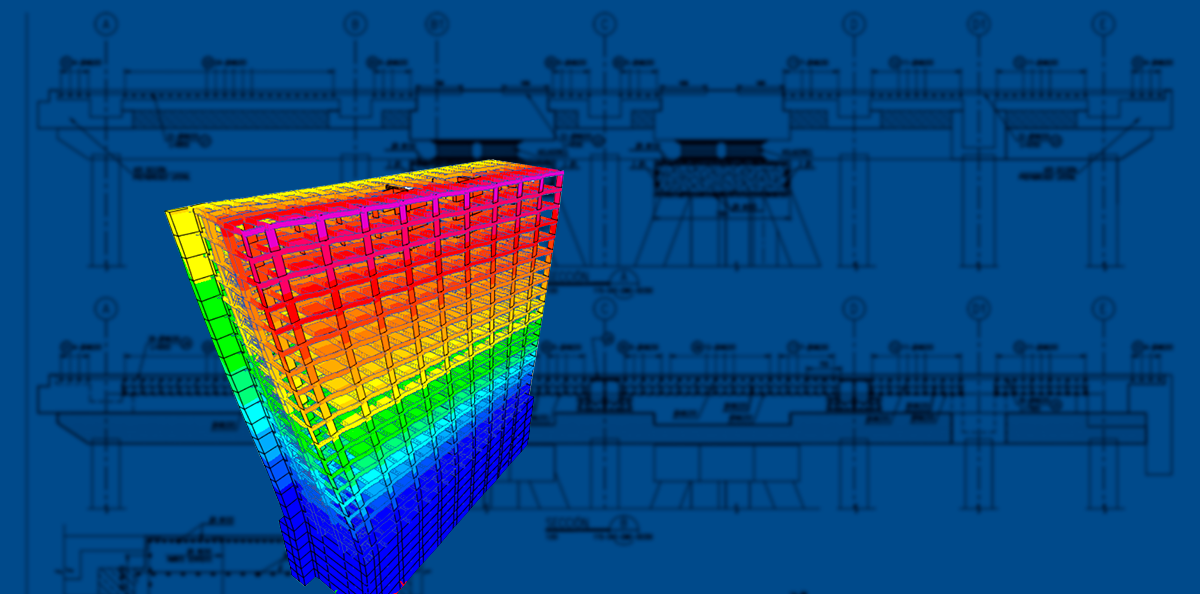Click grid bubble C in the top row

tap(605, 23)
